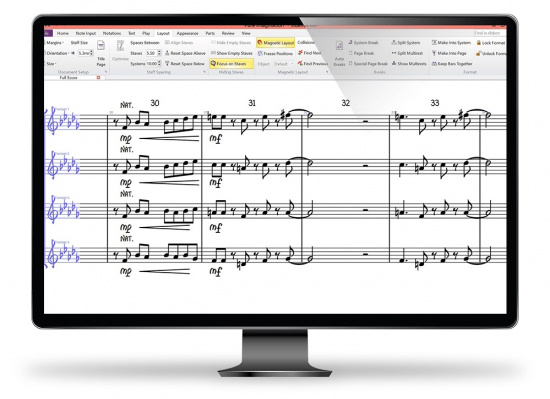Toggle Auto Breaks
Screen dimensions: 550x399
click(x=339, y=53)
